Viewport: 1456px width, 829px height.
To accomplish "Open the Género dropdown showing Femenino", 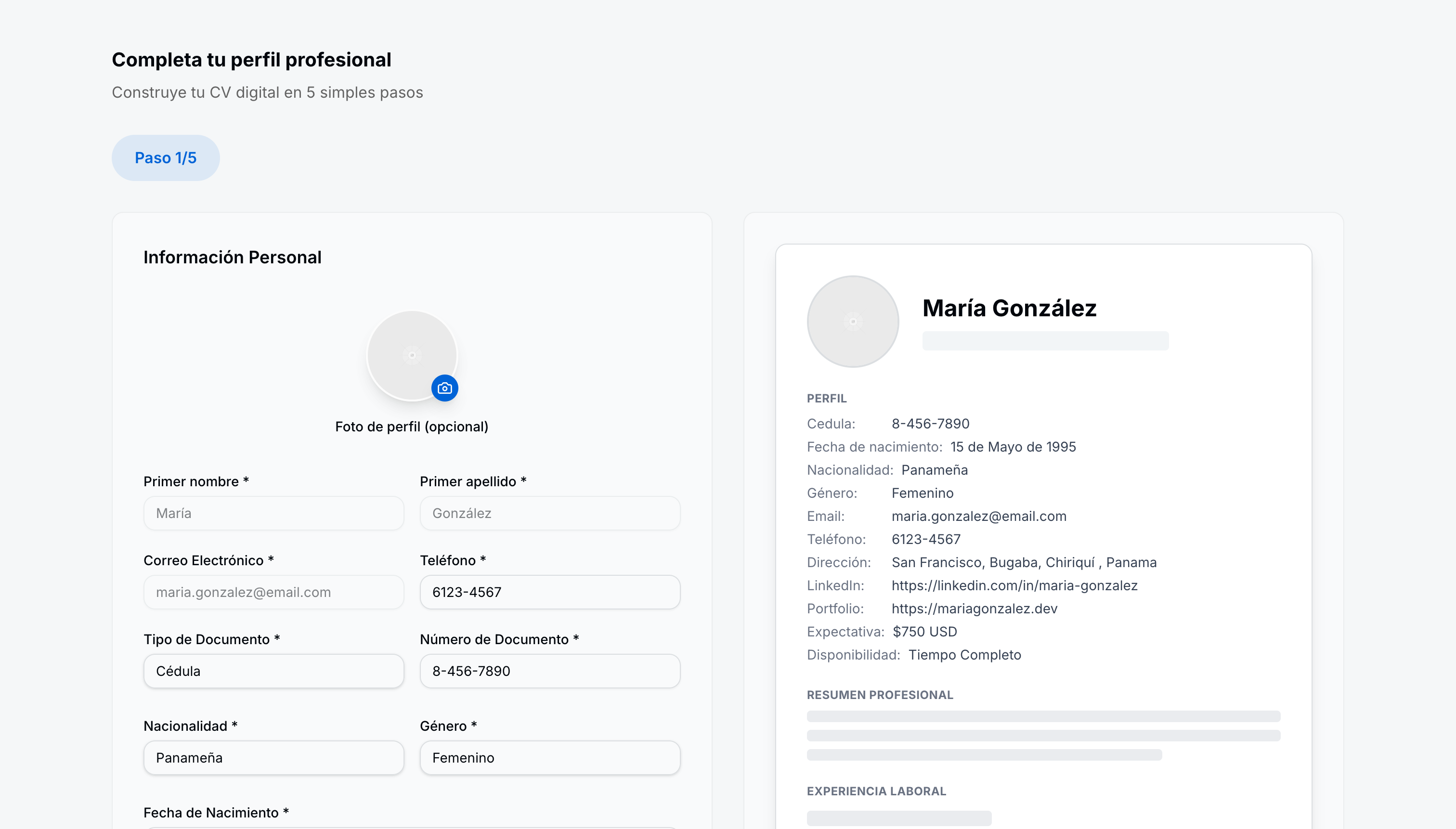I will click(x=549, y=758).
